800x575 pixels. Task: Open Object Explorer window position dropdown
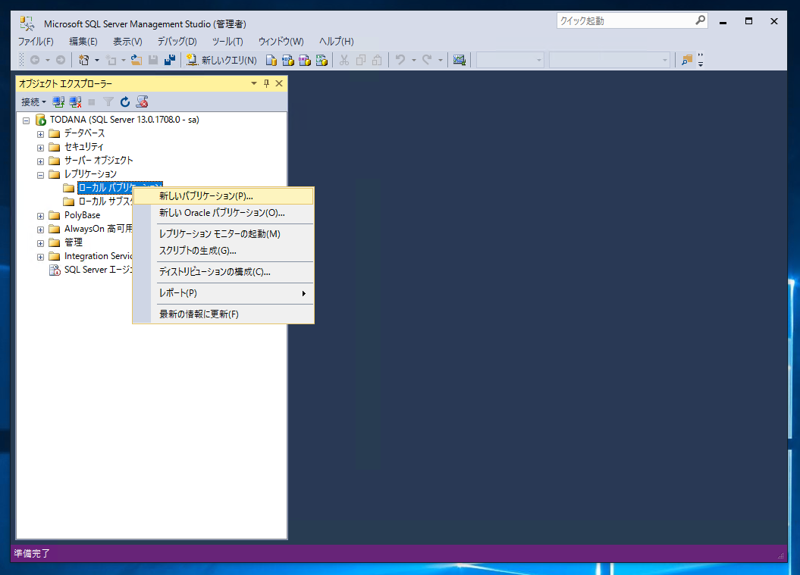(x=254, y=83)
